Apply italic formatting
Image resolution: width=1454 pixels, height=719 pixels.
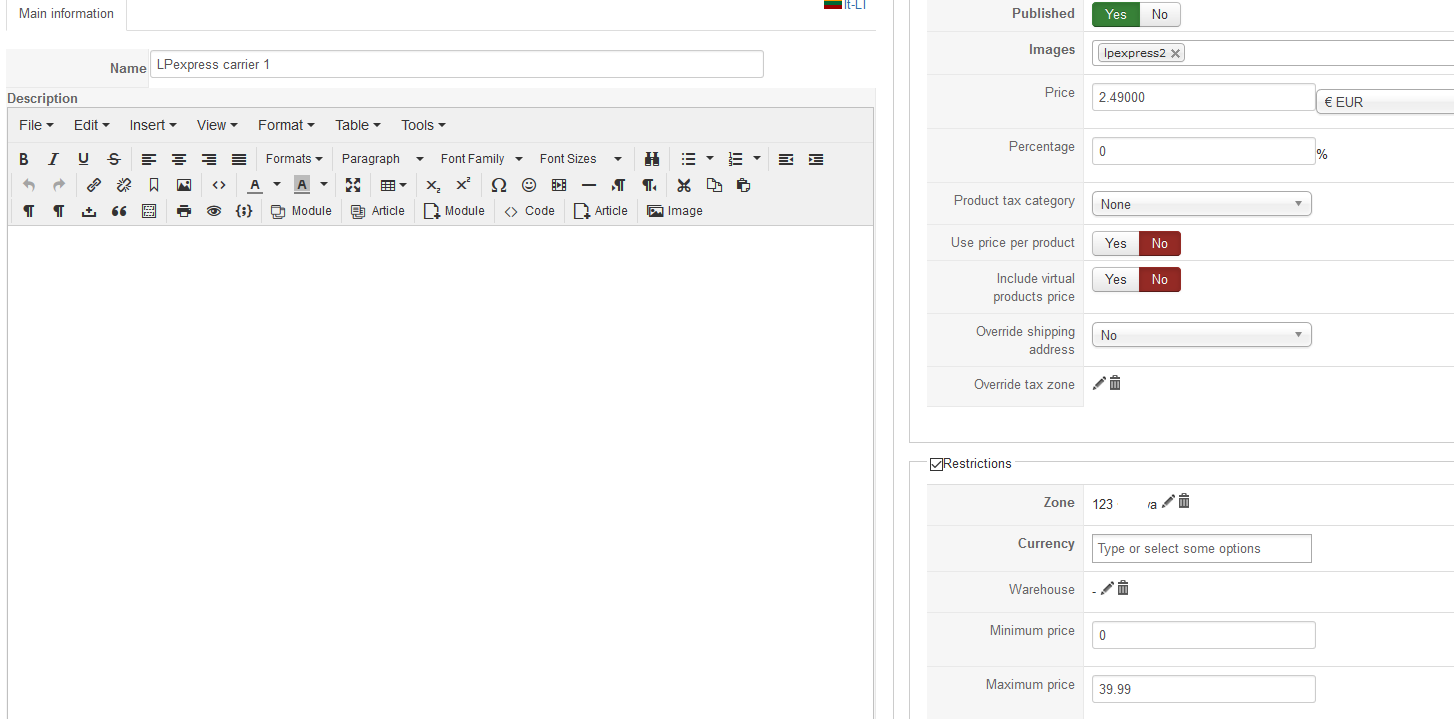pyautogui.click(x=54, y=159)
